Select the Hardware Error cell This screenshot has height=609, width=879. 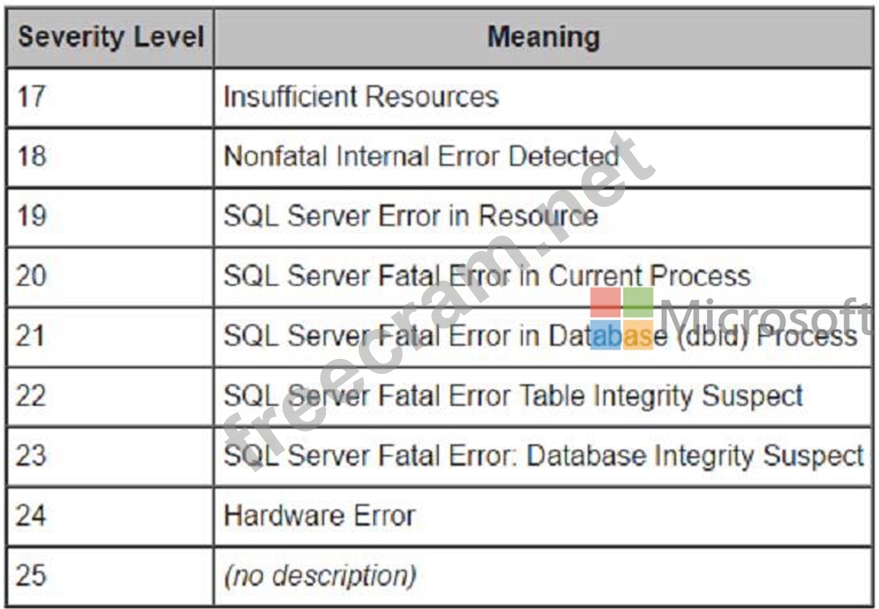coord(543,516)
